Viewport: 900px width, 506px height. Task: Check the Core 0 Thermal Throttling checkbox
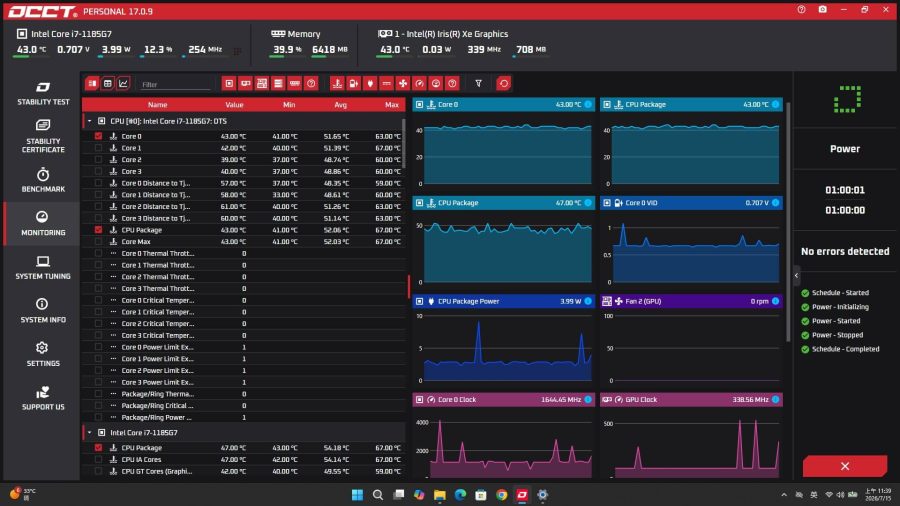pyautogui.click(x=98, y=253)
